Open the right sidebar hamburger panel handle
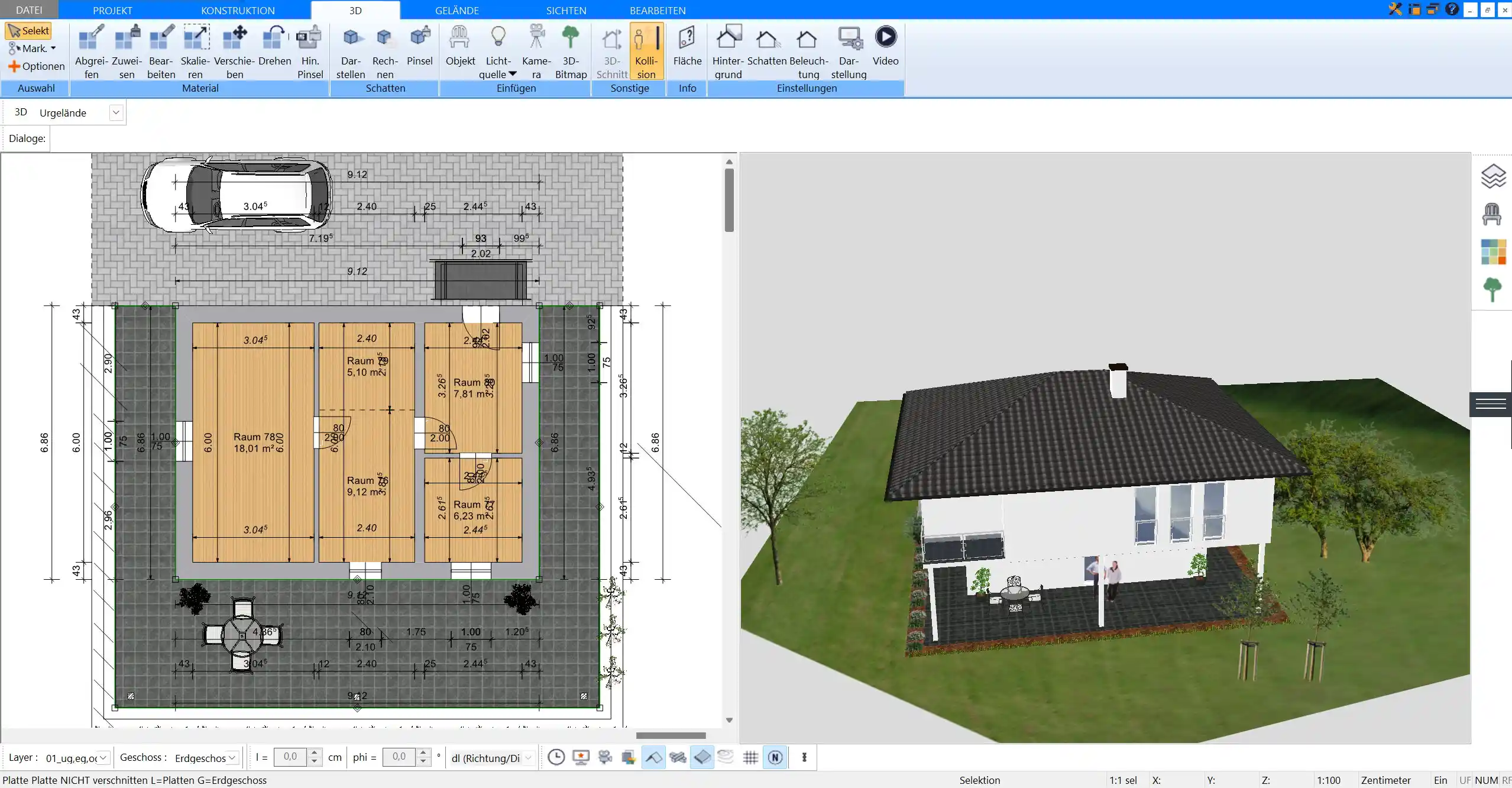 pos(1491,404)
